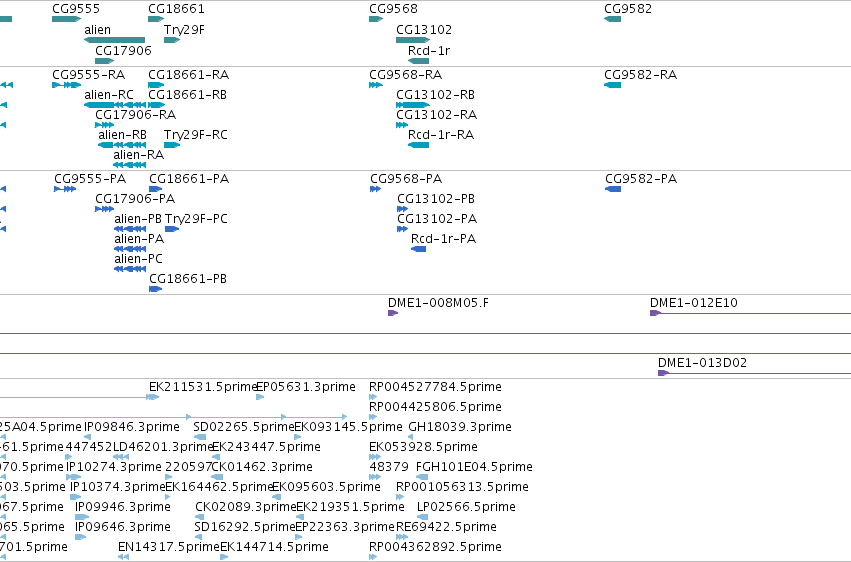Screen dimensions: 851x562
Task: Click EST IP10374.3prime label
Action: coord(118,487)
